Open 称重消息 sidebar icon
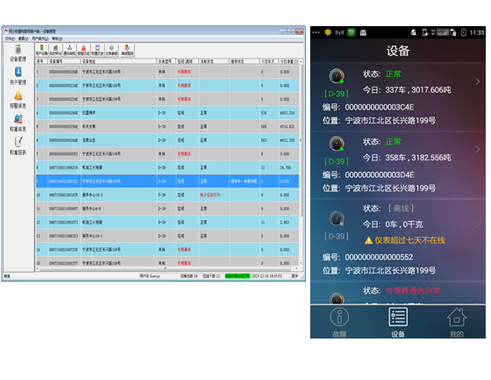The height and width of the screenshot is (380, 491). (18, 123)
